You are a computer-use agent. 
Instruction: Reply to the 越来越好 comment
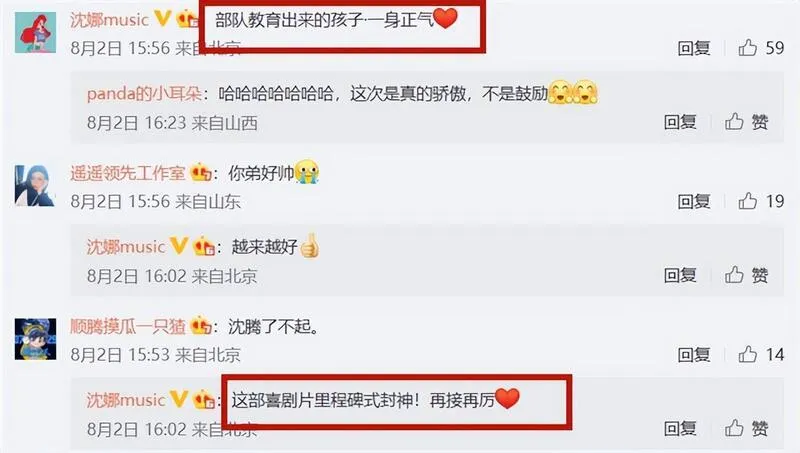[x=680, y=275]
